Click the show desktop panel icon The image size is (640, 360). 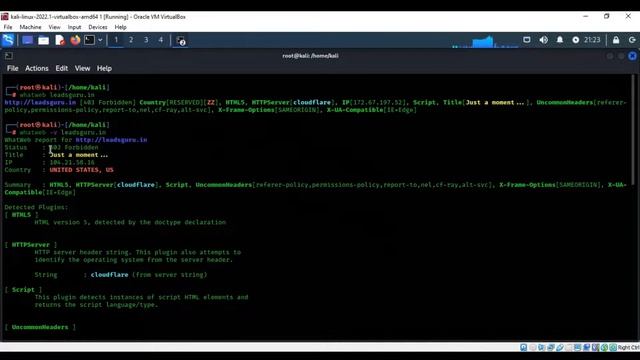coord(27,40)
